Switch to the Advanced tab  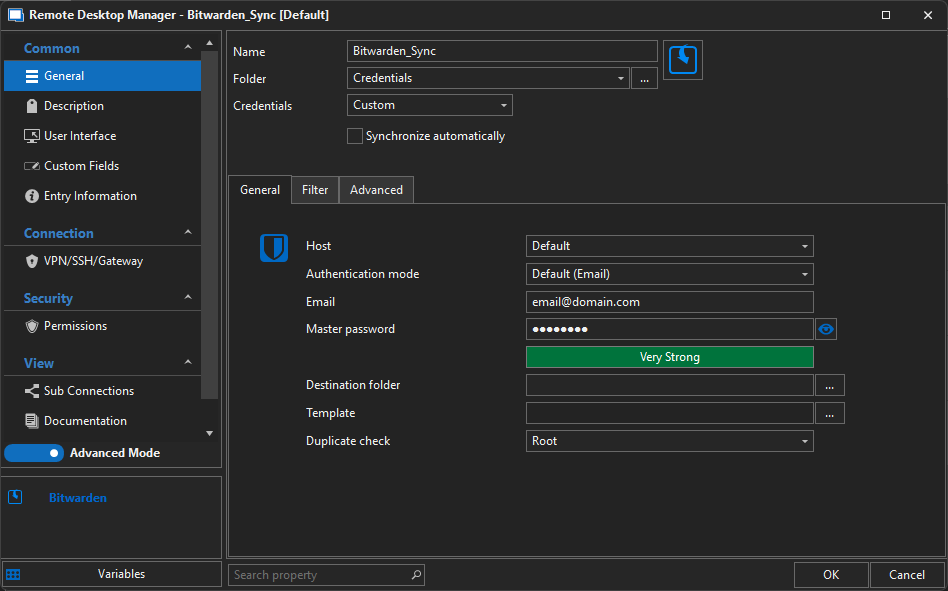point(376,190)
